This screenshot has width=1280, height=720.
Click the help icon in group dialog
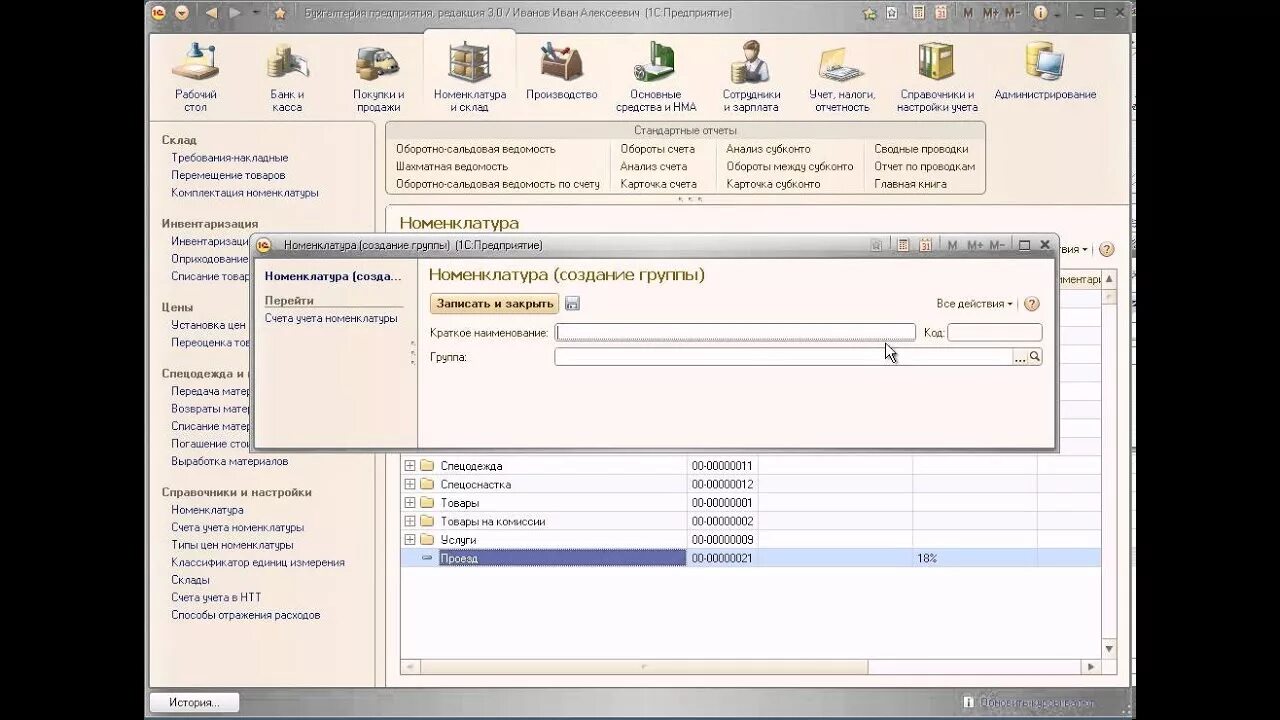coord(1032,304)
